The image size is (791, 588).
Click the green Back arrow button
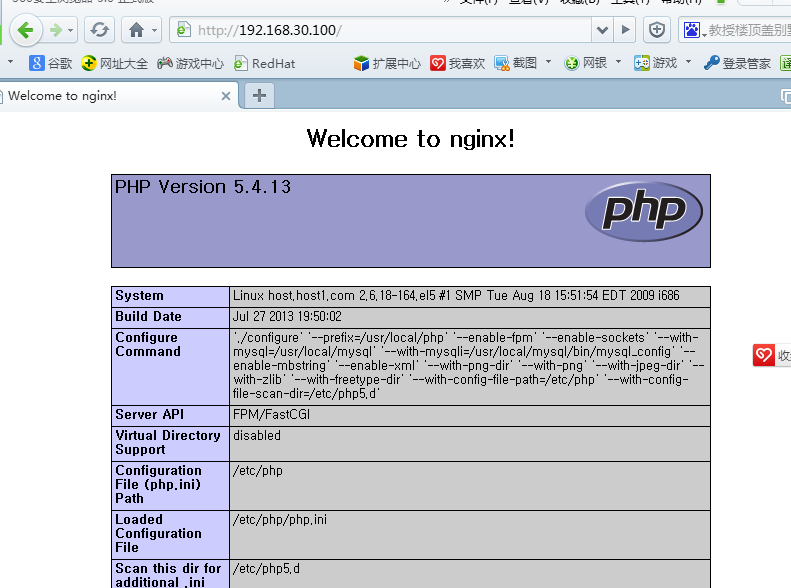click(25, 30)
